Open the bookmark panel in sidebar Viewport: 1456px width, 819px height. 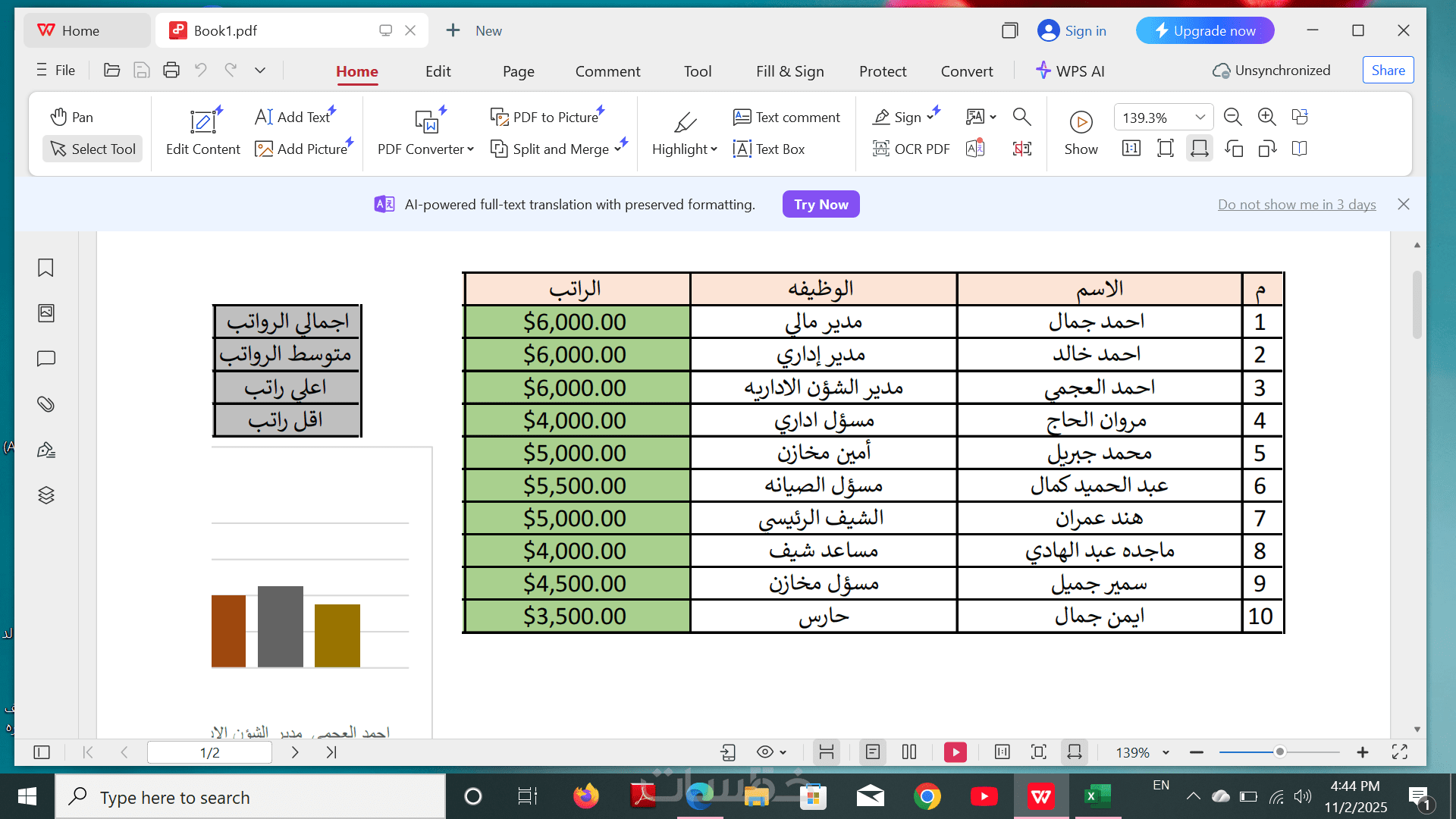click(x=45, y=268)
